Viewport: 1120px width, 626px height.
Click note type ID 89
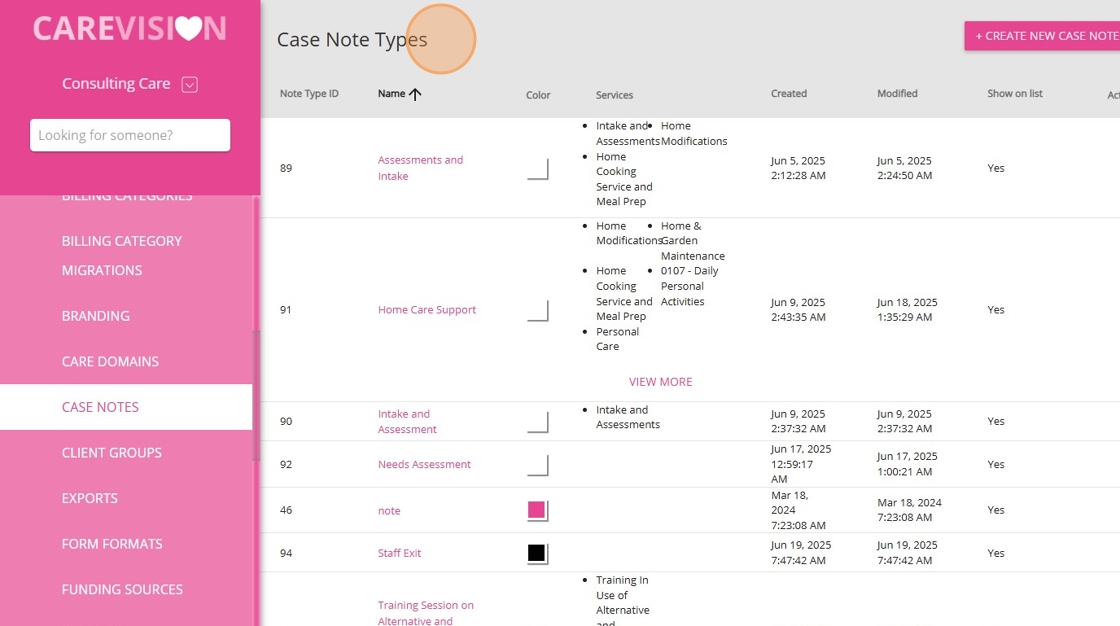[286, 168]
